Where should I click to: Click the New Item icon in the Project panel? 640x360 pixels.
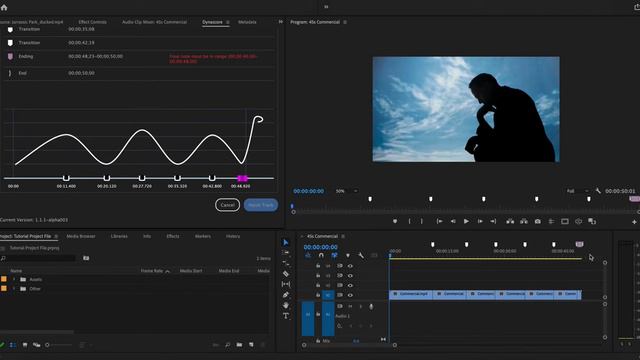[251, 345]
